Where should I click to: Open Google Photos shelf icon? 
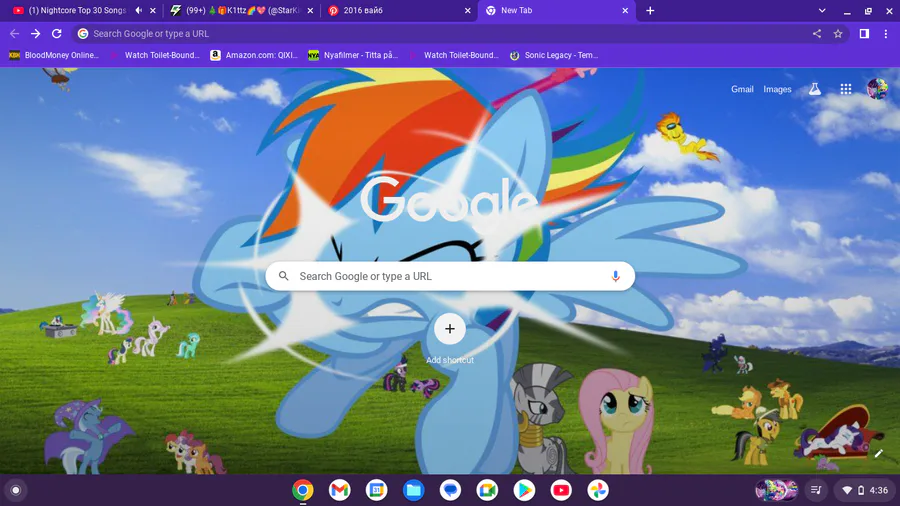[x=598, y=490]
